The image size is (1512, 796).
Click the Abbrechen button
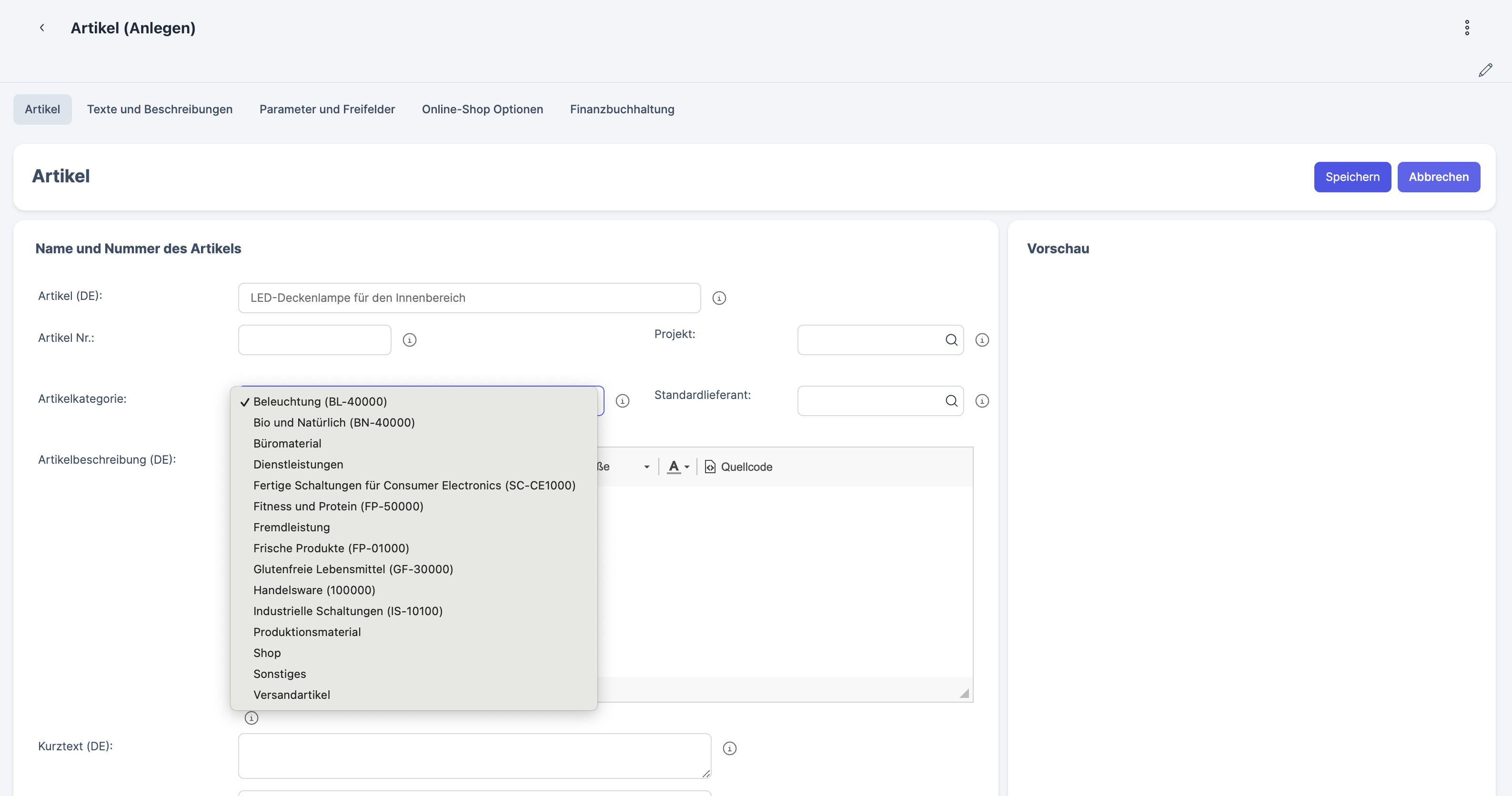pyautogui.click(x=1438, y=177)
